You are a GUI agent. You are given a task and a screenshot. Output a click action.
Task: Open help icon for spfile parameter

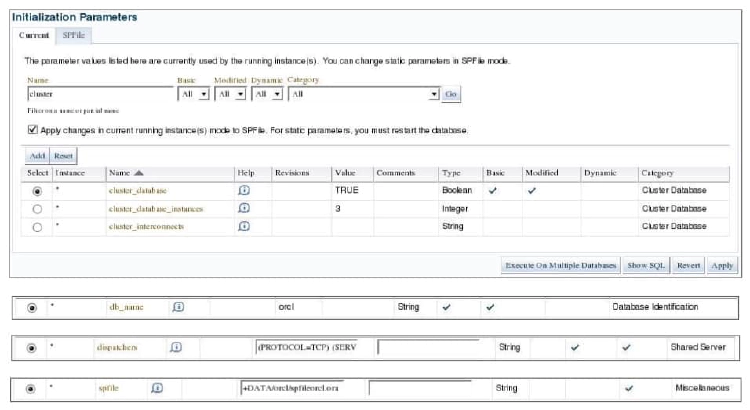(x=157, y=388)
